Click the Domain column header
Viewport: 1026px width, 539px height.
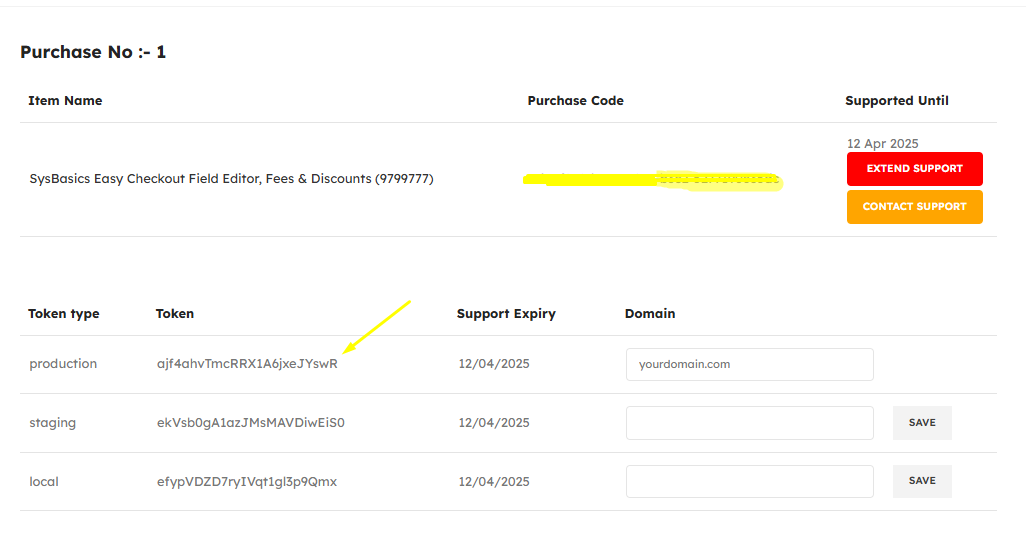pos(650,313)
